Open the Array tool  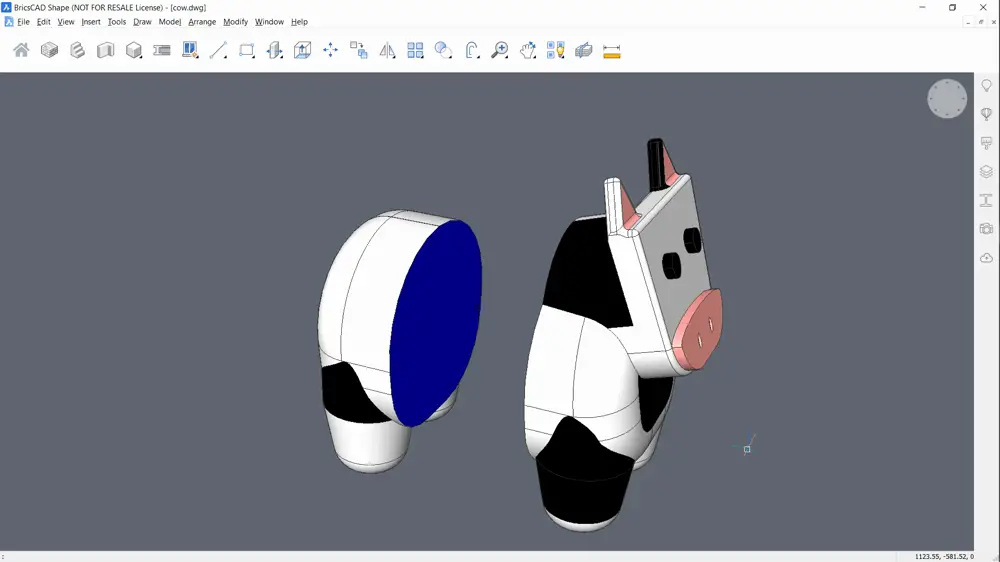click(x=415, y=50)
